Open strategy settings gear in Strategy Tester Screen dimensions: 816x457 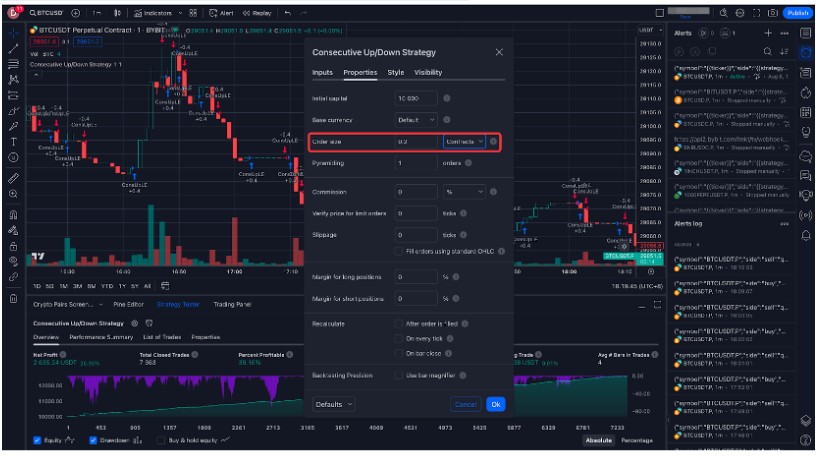click(134, 324)
